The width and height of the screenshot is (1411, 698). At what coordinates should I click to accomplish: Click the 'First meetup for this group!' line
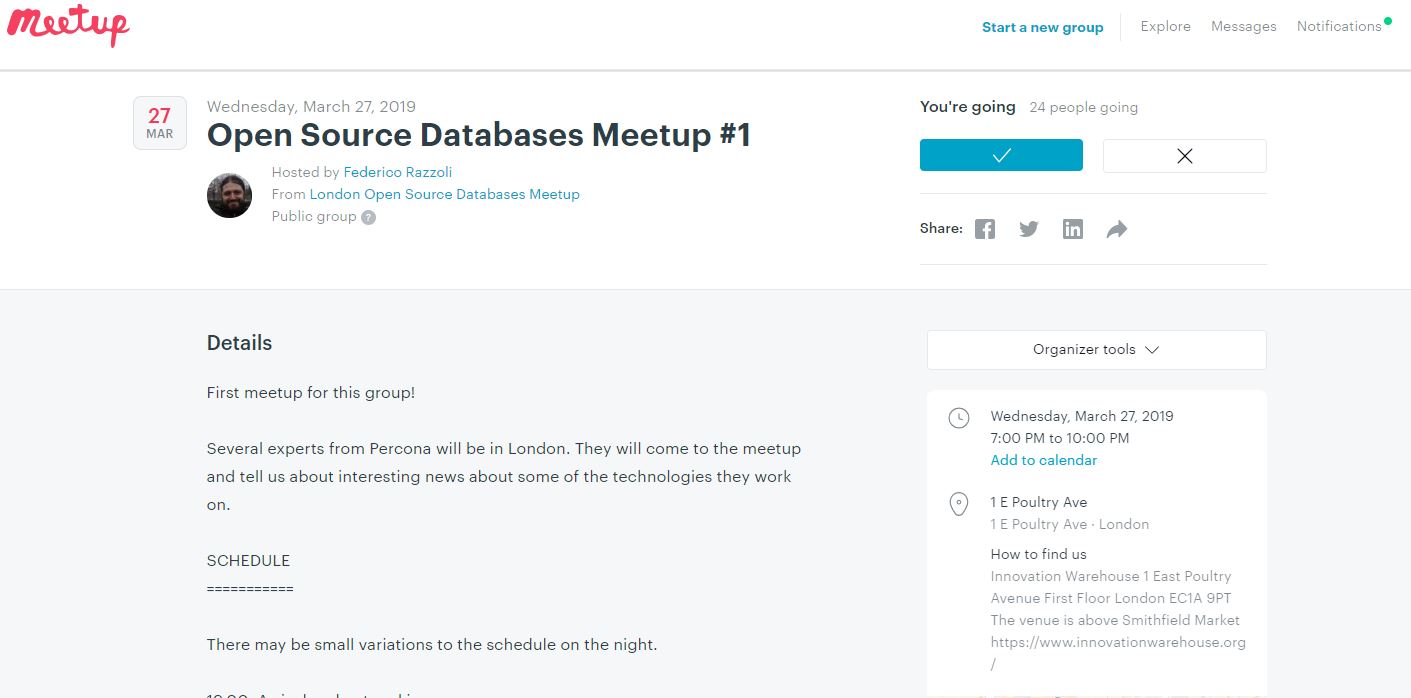pos(311,392)
